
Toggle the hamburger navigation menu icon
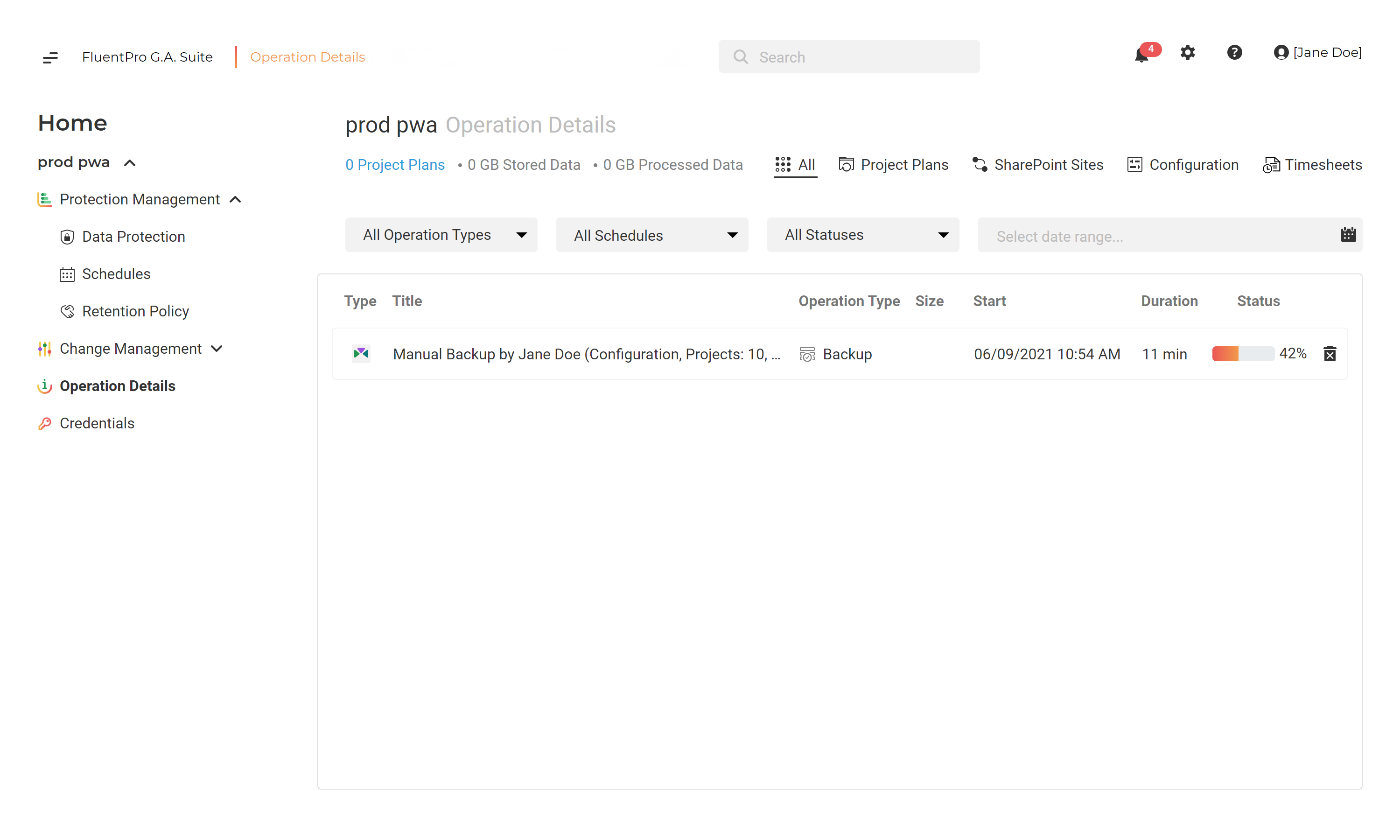click(x=50, y=57)
